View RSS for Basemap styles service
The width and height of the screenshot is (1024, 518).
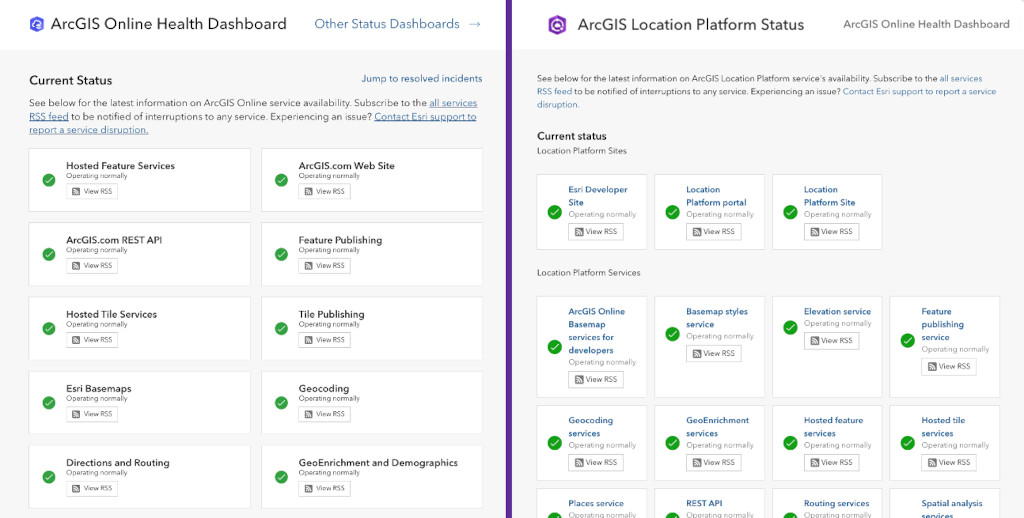pyautogui.click(x=713, y=353)
